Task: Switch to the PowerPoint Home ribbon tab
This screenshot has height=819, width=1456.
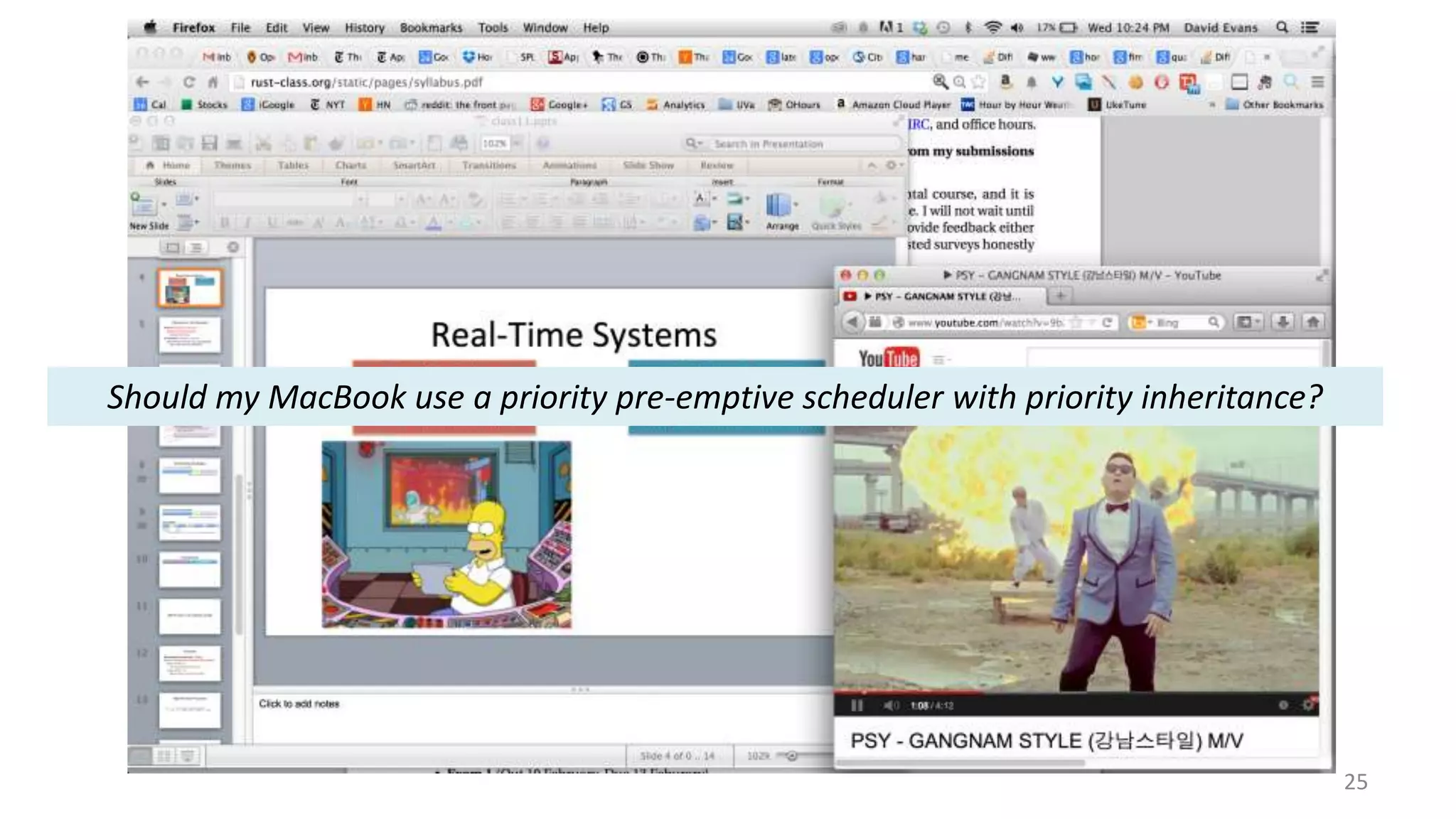Action: [x=168, y=165]
